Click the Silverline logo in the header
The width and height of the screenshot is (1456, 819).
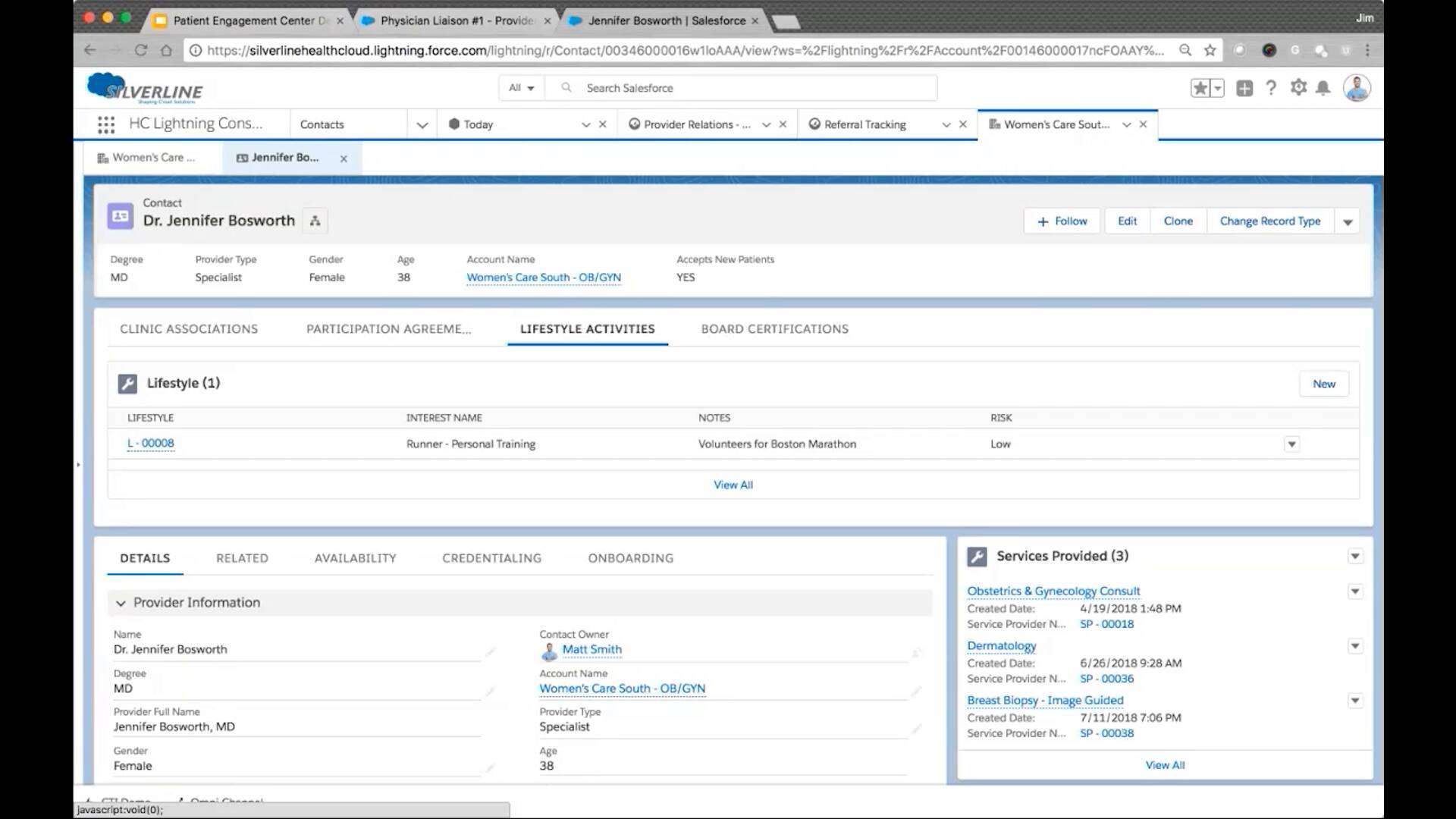coord(144,88)
